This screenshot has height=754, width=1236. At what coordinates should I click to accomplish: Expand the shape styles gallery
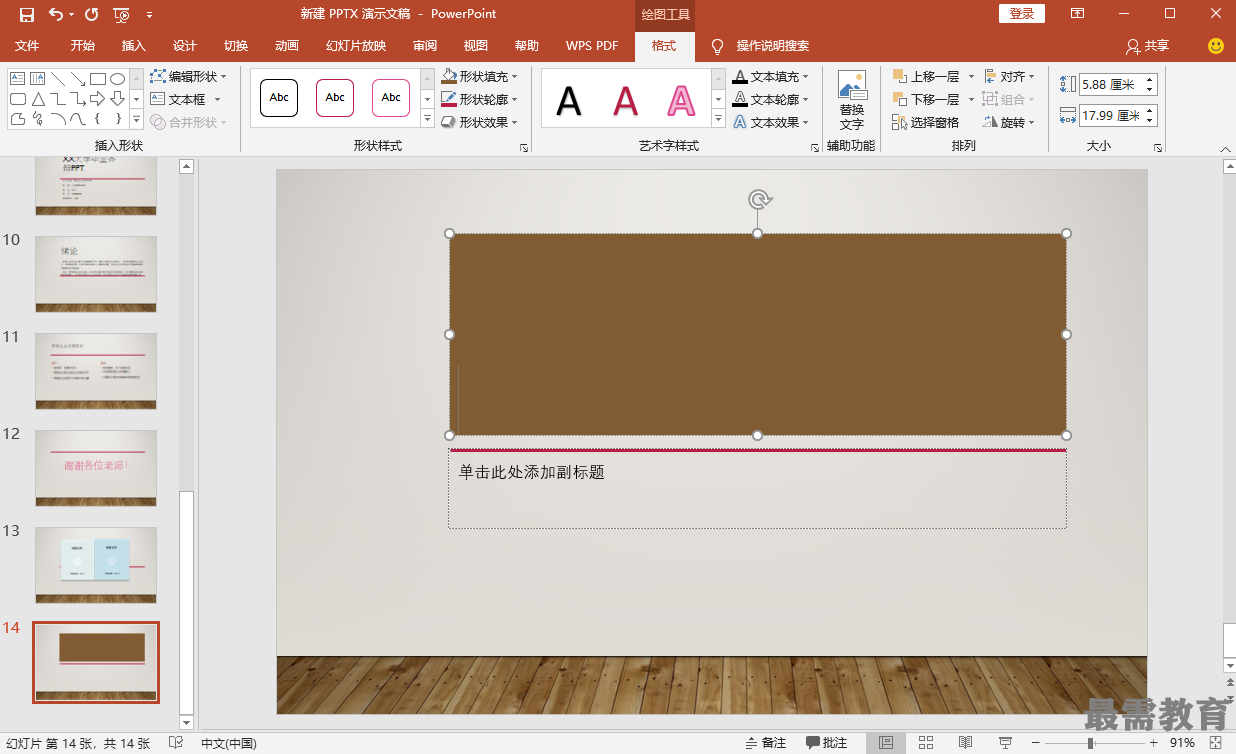pyautogui.click(x=427, y=119)
